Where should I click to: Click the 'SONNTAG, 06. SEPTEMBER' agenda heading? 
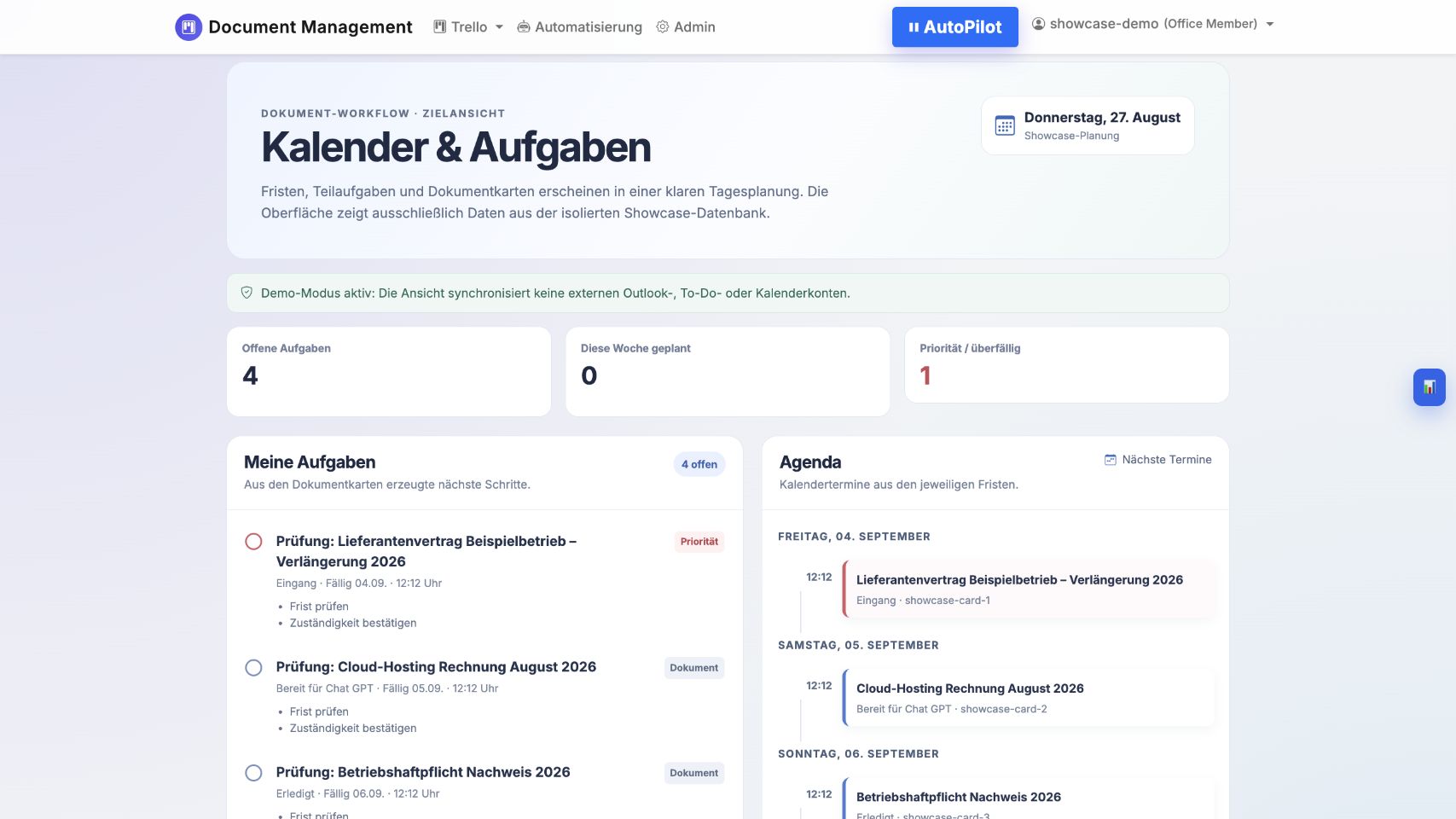pos(858,753)
